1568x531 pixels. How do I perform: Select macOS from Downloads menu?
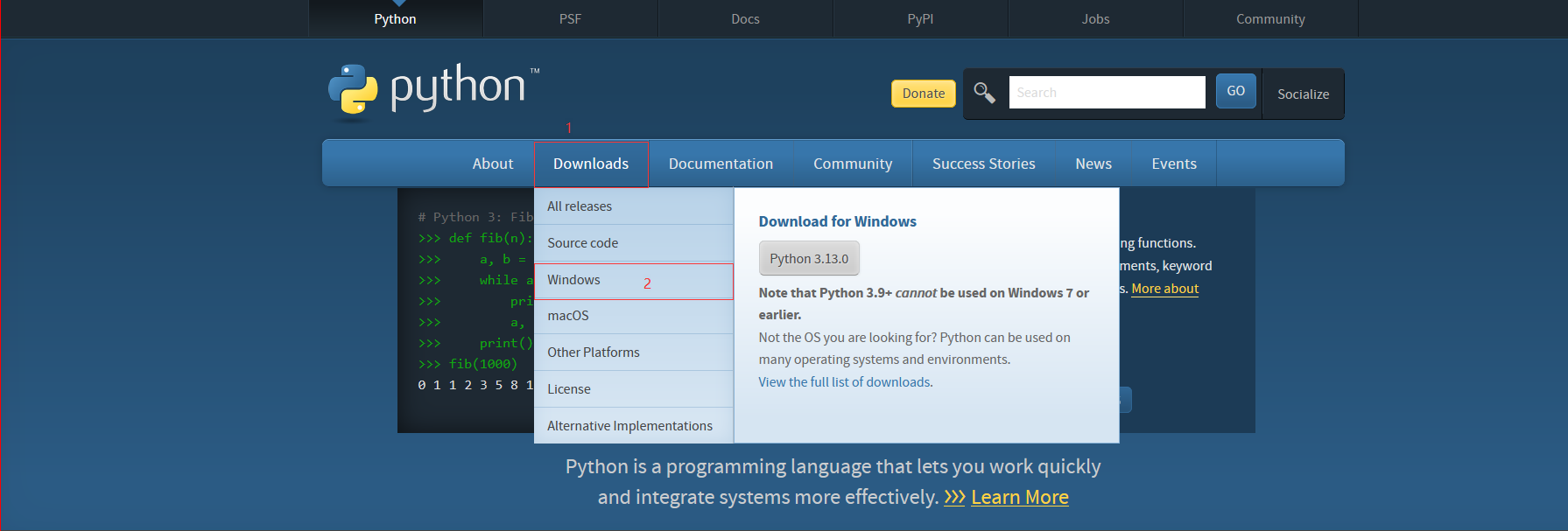pos(634,316)
